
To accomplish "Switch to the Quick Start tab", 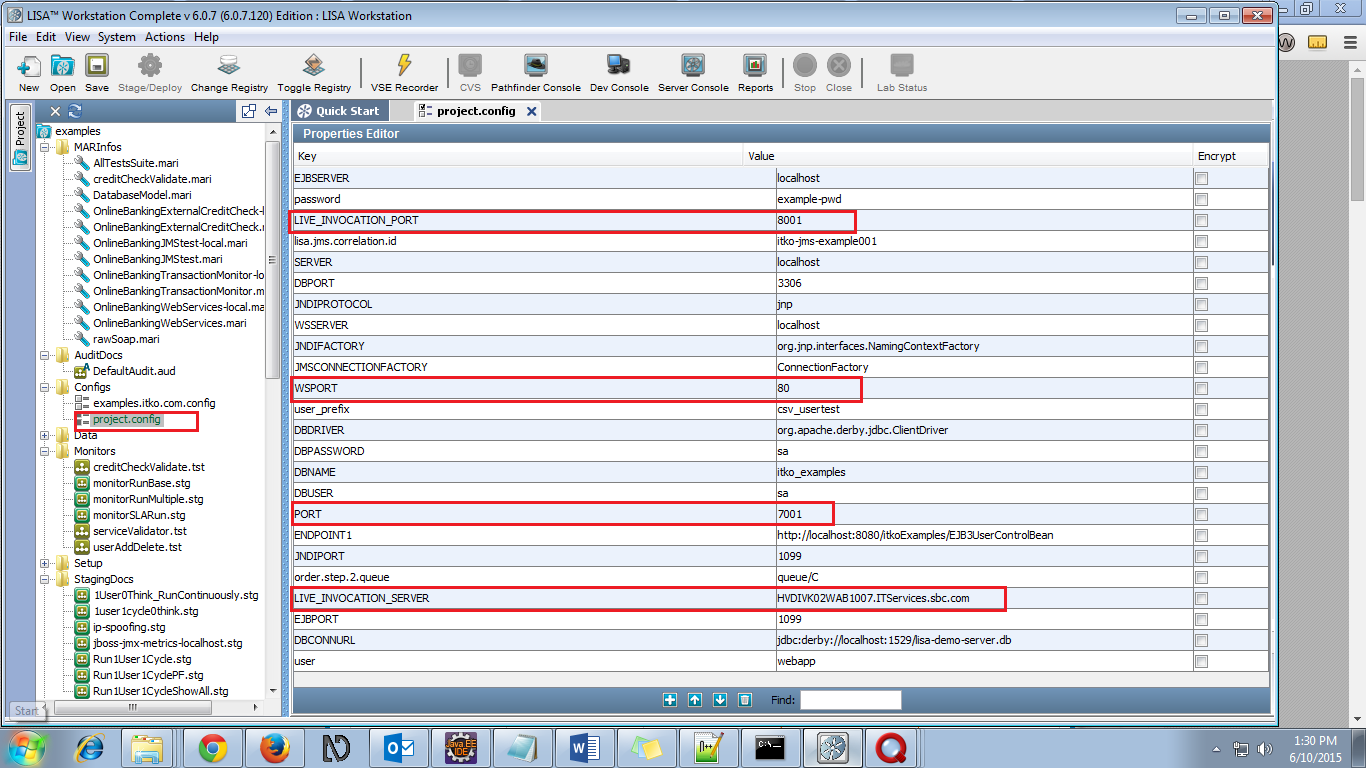I will point(347,110).
